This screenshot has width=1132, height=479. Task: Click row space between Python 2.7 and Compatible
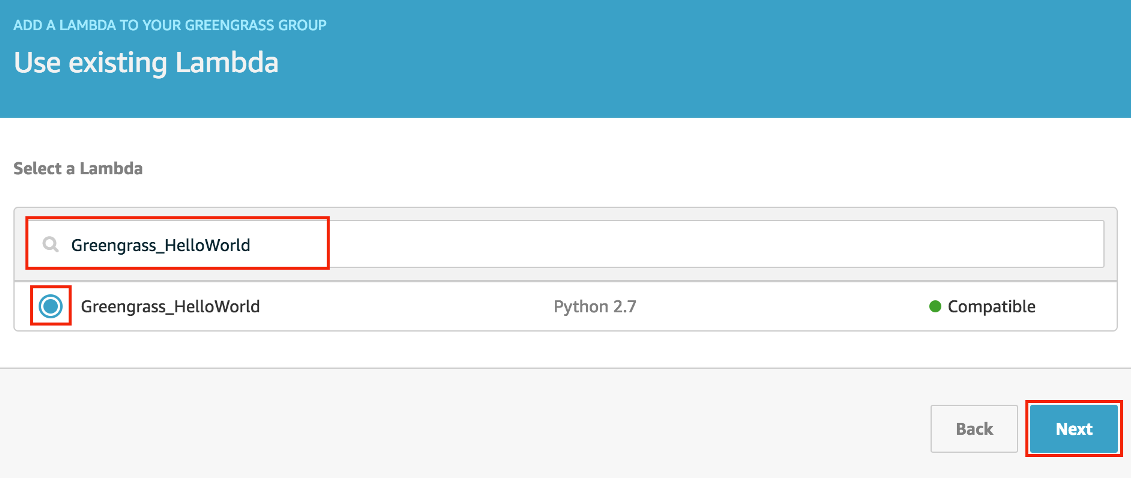tap(780, 306)
